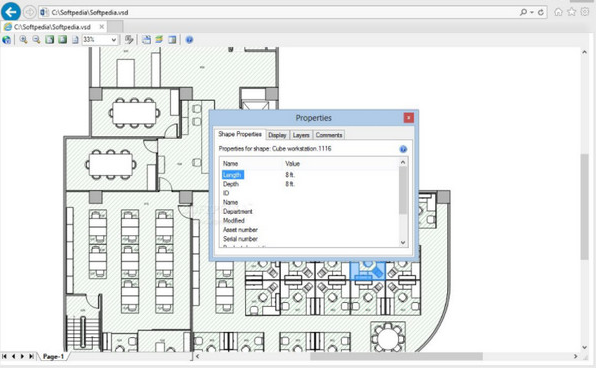596x368 pixels.
Task: Open browser Tools gear icon
Action: 585,12
